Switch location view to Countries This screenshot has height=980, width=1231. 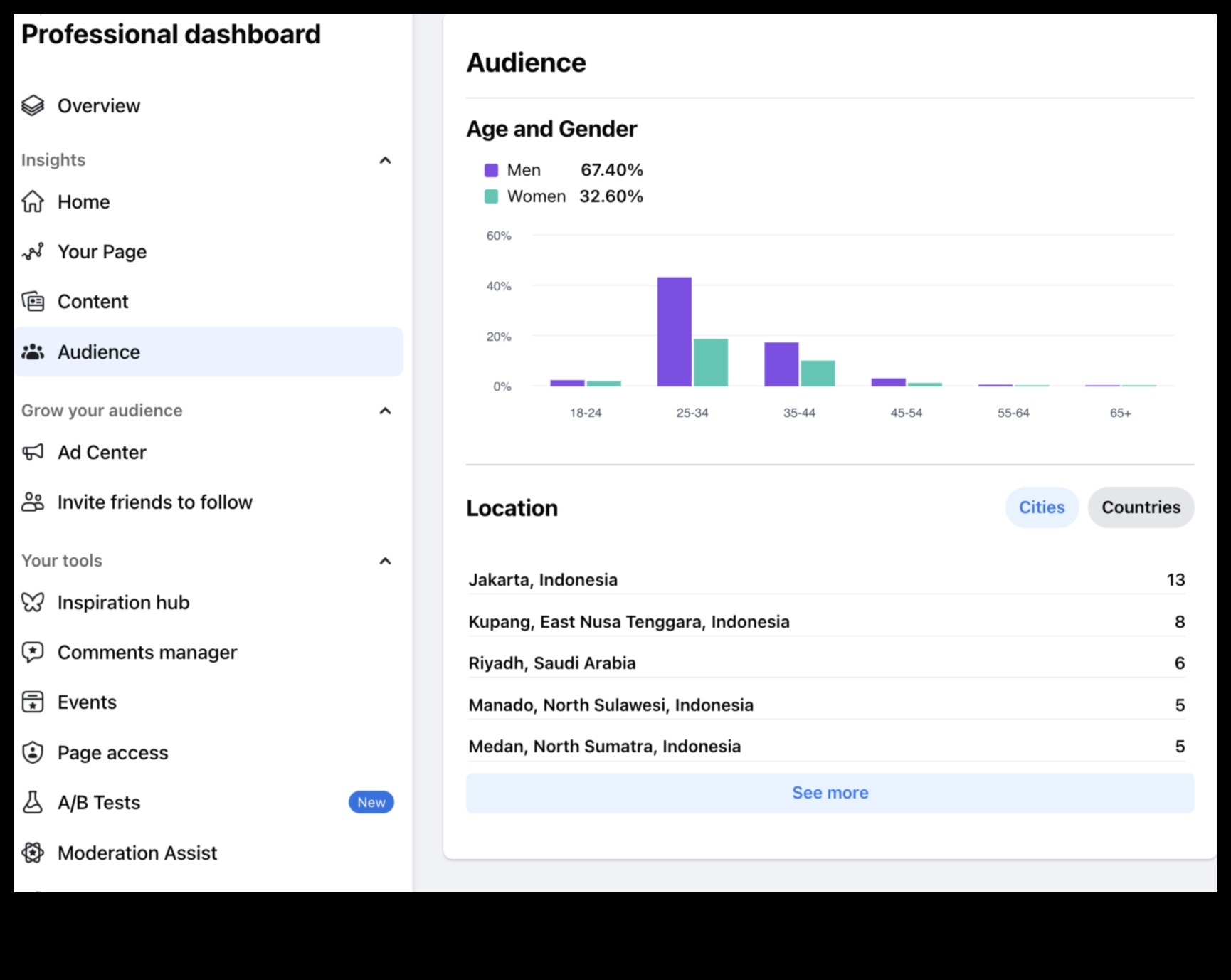(1141, 507)
